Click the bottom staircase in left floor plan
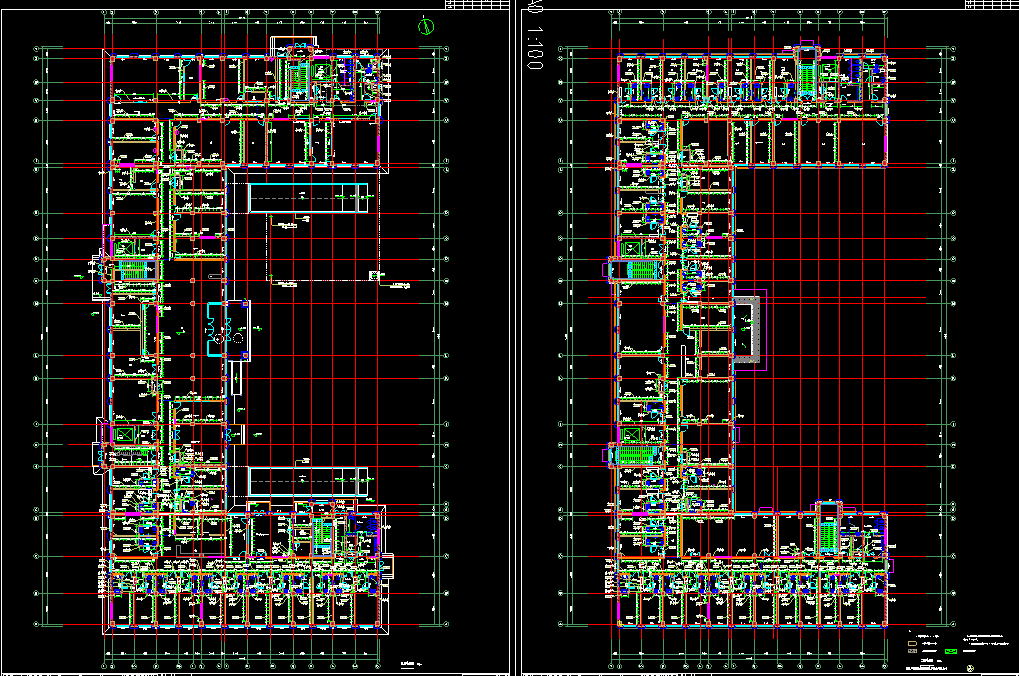Screen dimensions: 1019x676 321,535
